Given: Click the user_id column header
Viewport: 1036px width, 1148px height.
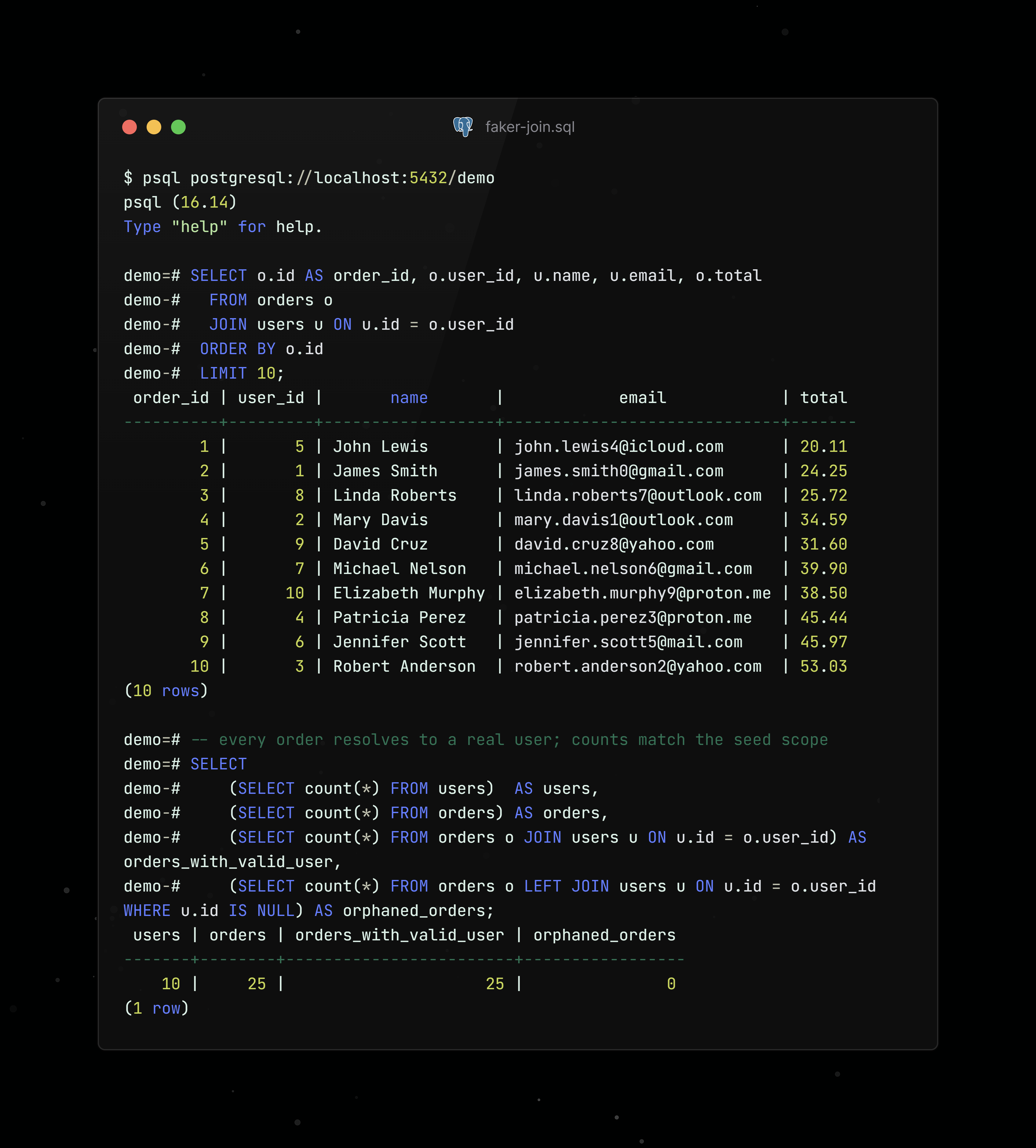Looking at the screenshot, I should tap(271, 398).
